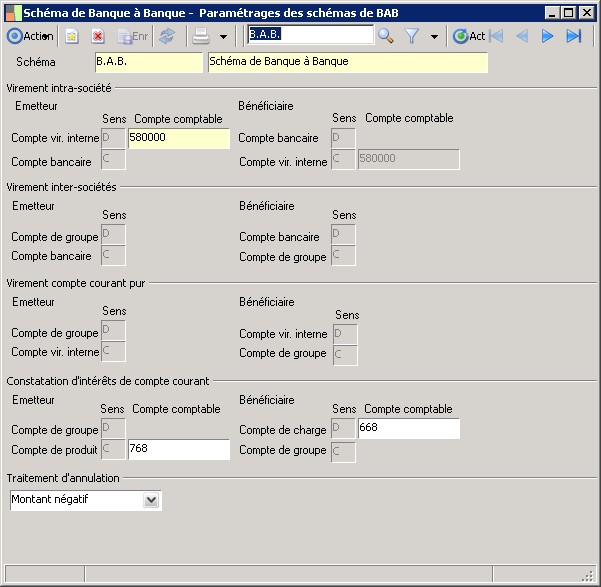Click the filter funnel icon
This screenshot has height=587, width=601.
coord(411,36)
